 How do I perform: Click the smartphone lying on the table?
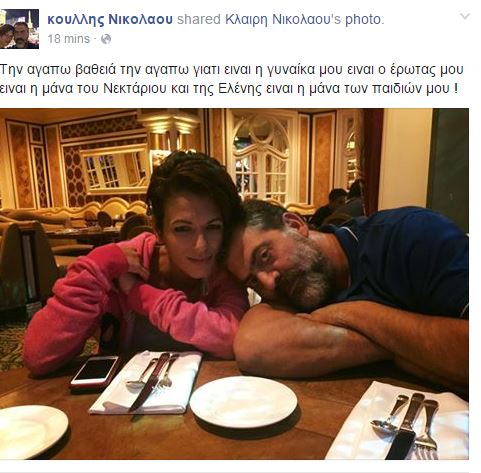pos(95,373)
